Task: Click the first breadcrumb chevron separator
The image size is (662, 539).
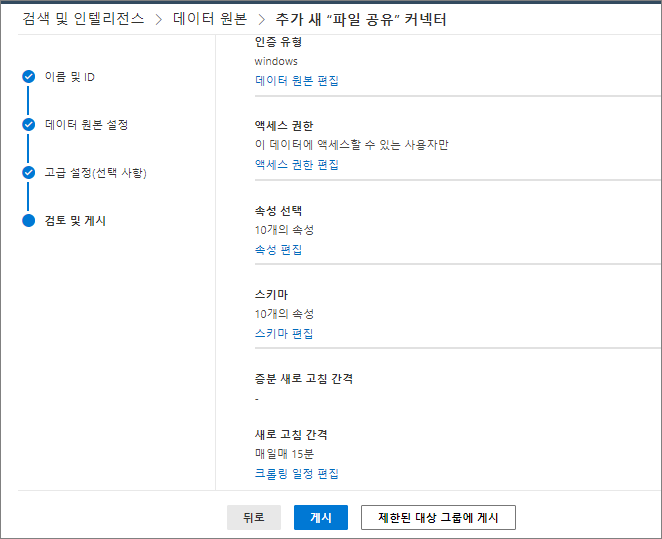Action: [x=159, y=19]
